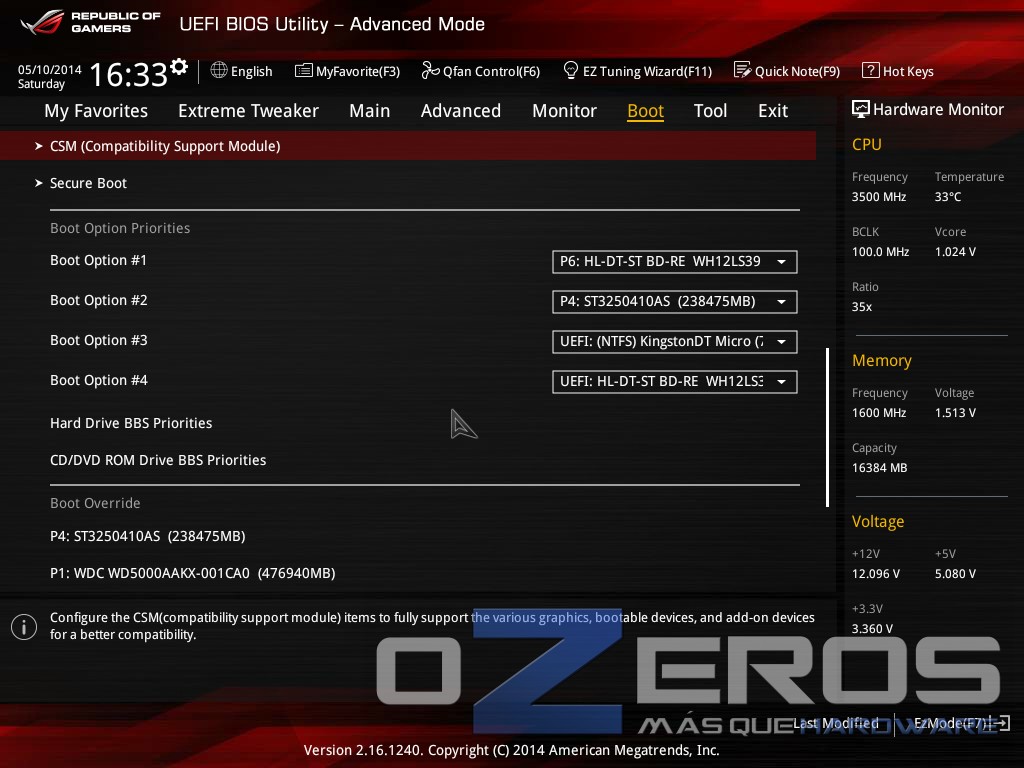Click the Vcore value 1.024 V

(x=955, y=251)
